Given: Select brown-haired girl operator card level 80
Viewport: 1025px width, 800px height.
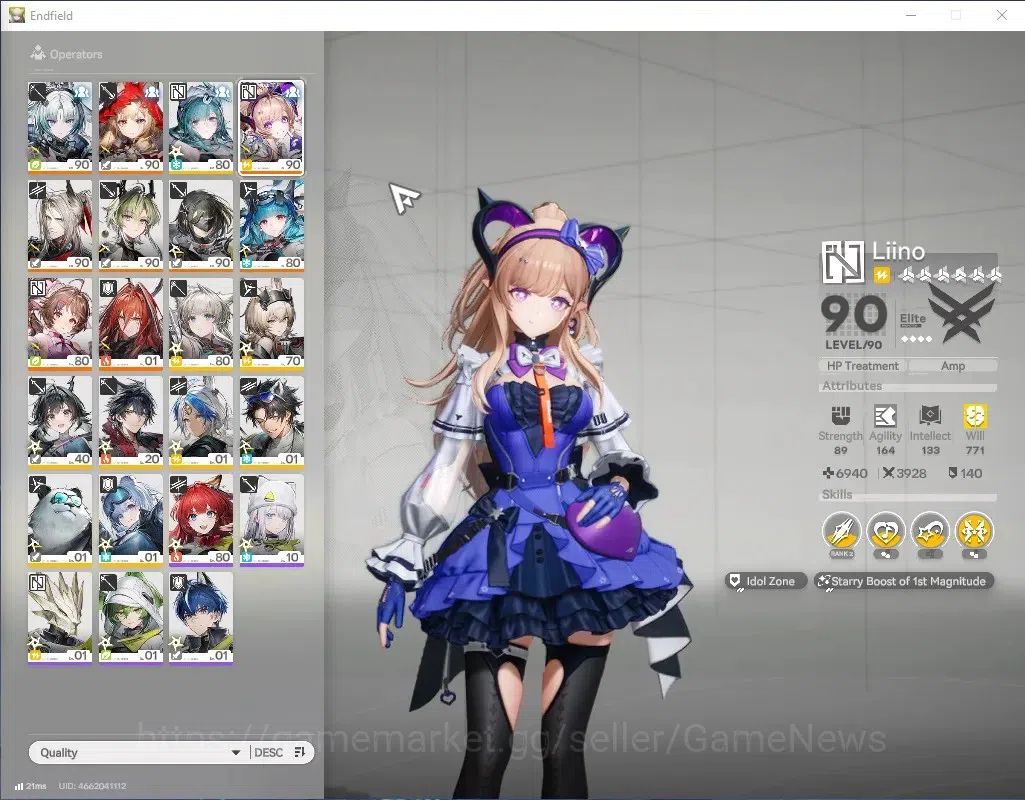Looking at the screenshot, I should click(60, 324).
